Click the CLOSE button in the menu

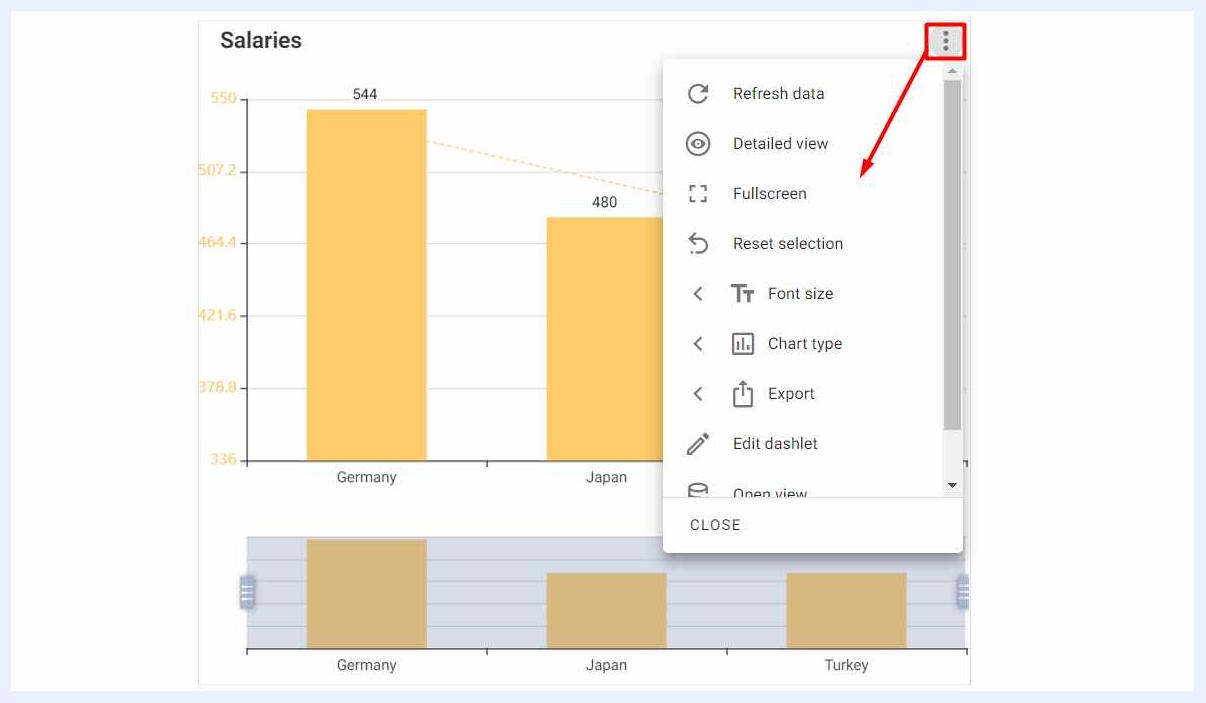(x=715, y=525)
